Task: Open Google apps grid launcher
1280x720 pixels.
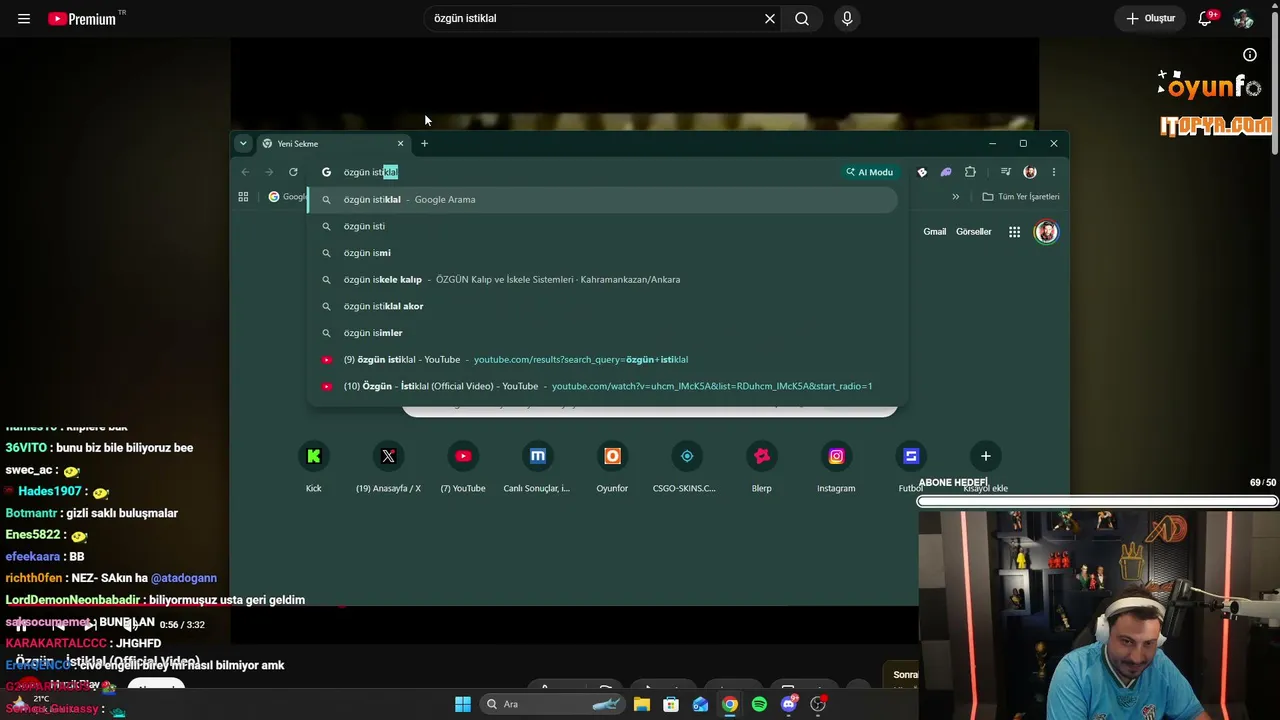Action: tap(1014, 232)
